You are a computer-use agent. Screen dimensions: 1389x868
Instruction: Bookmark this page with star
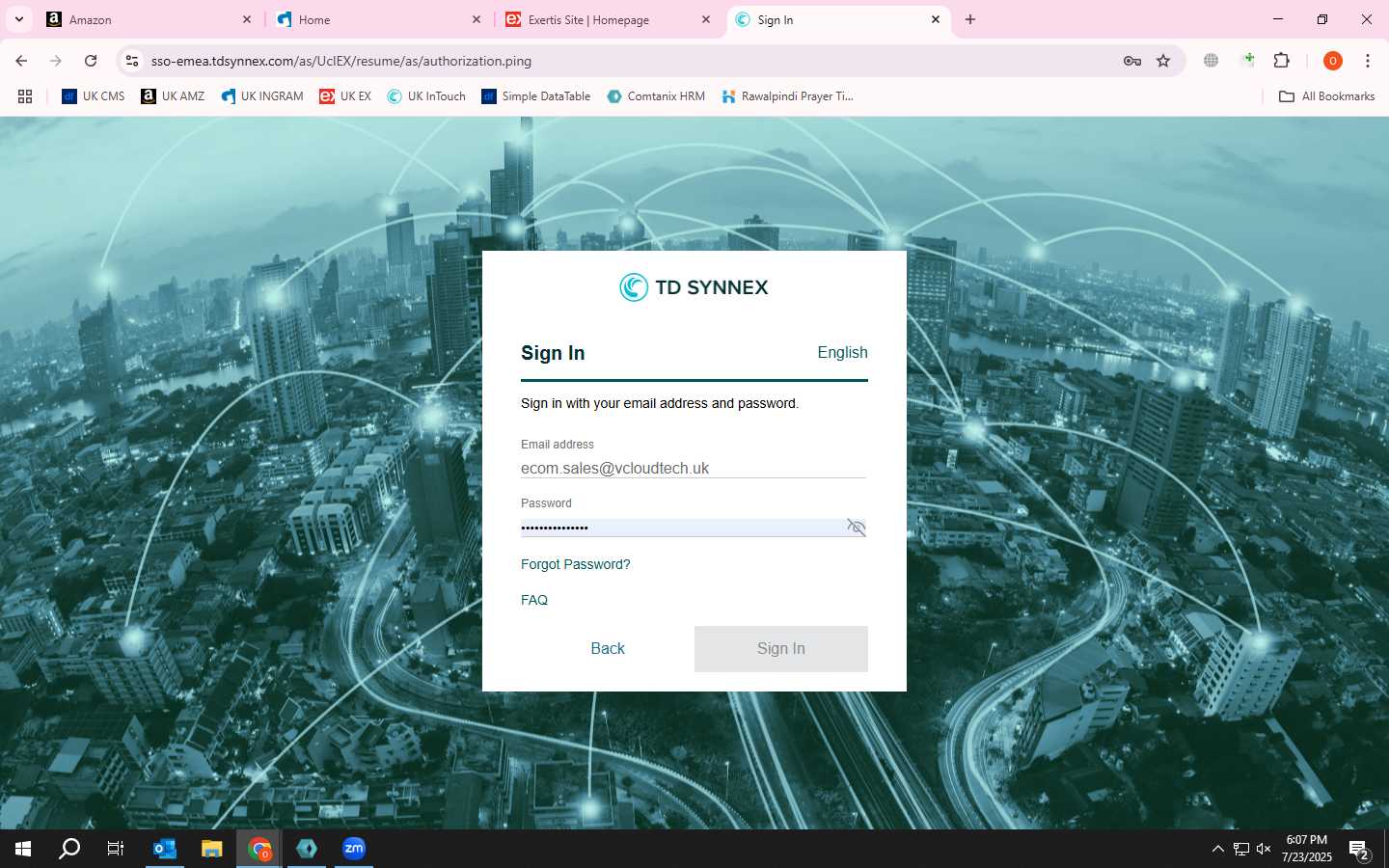point(1163,61)
